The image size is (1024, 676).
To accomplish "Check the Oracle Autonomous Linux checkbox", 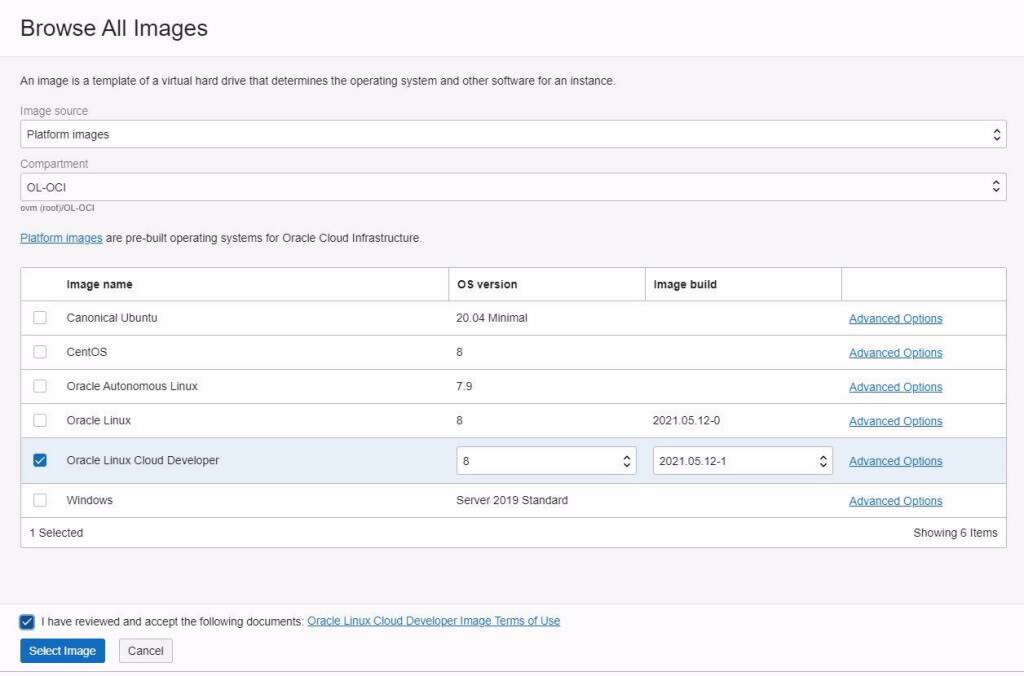I will point(39,386).
